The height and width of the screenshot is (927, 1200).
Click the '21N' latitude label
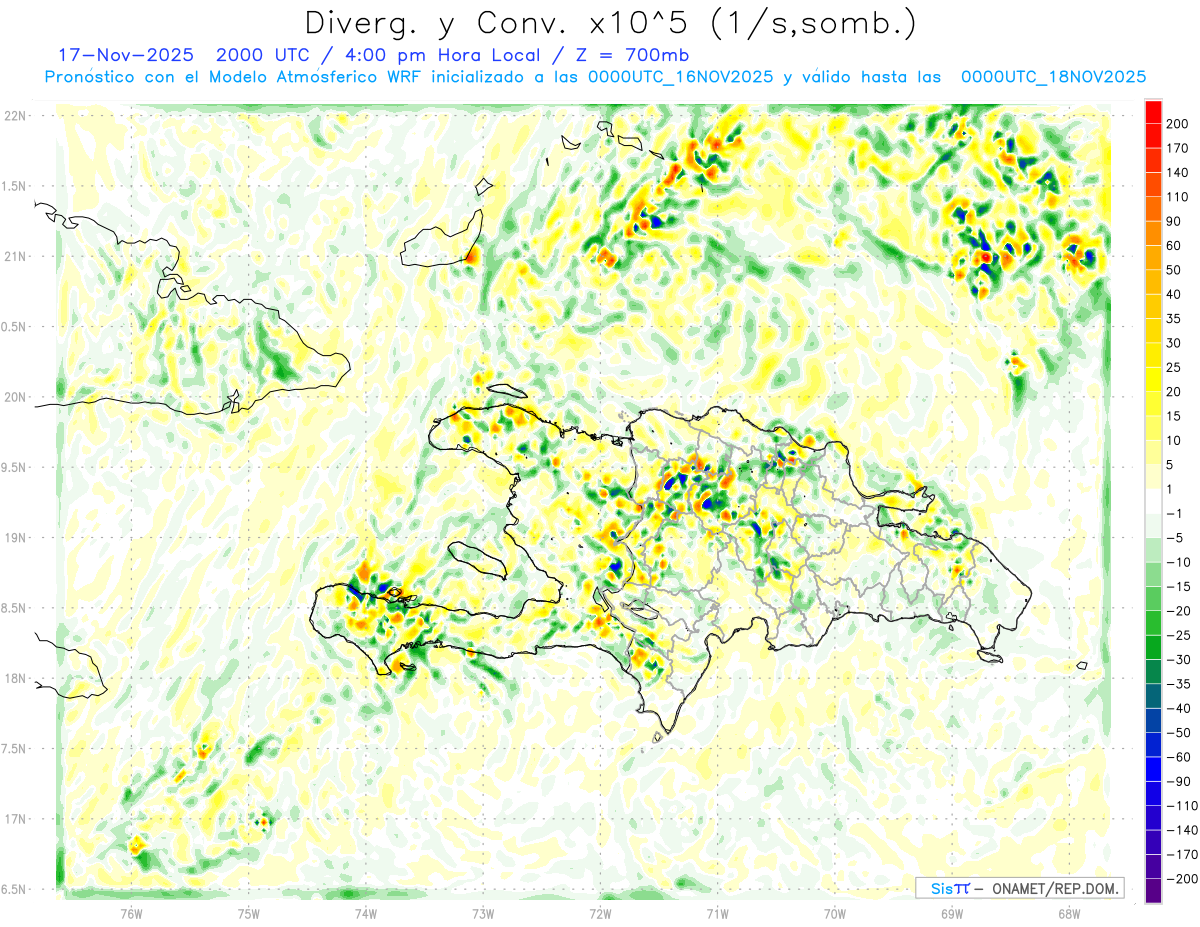[15, 256]
